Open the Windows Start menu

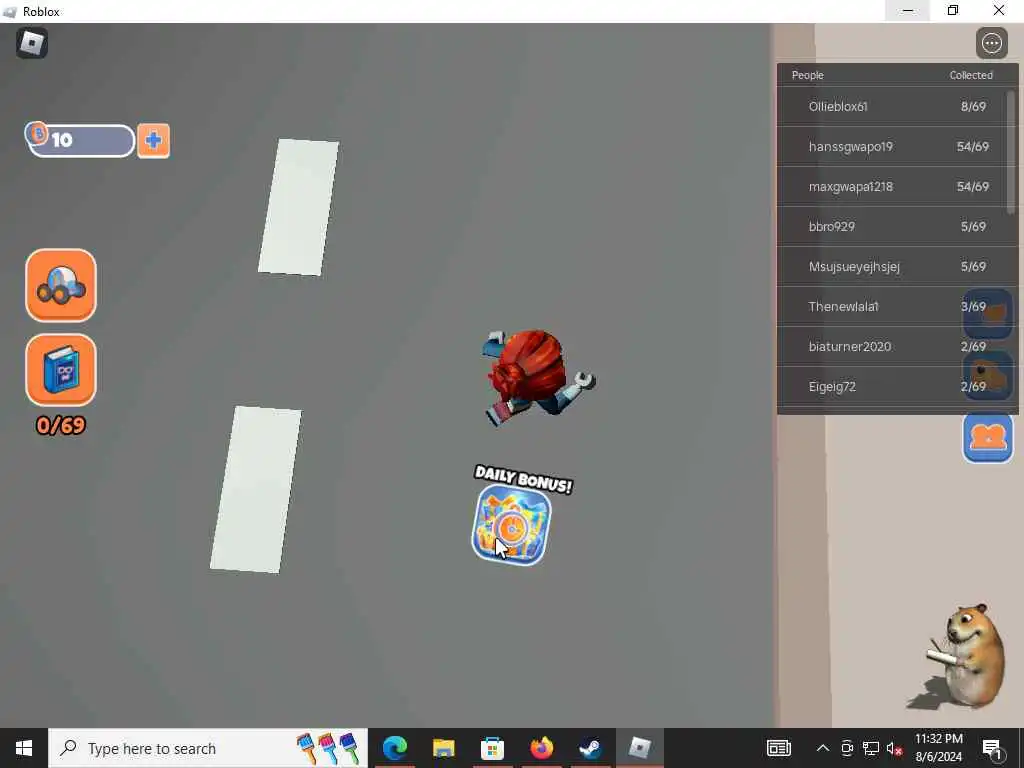pos(24,748)
